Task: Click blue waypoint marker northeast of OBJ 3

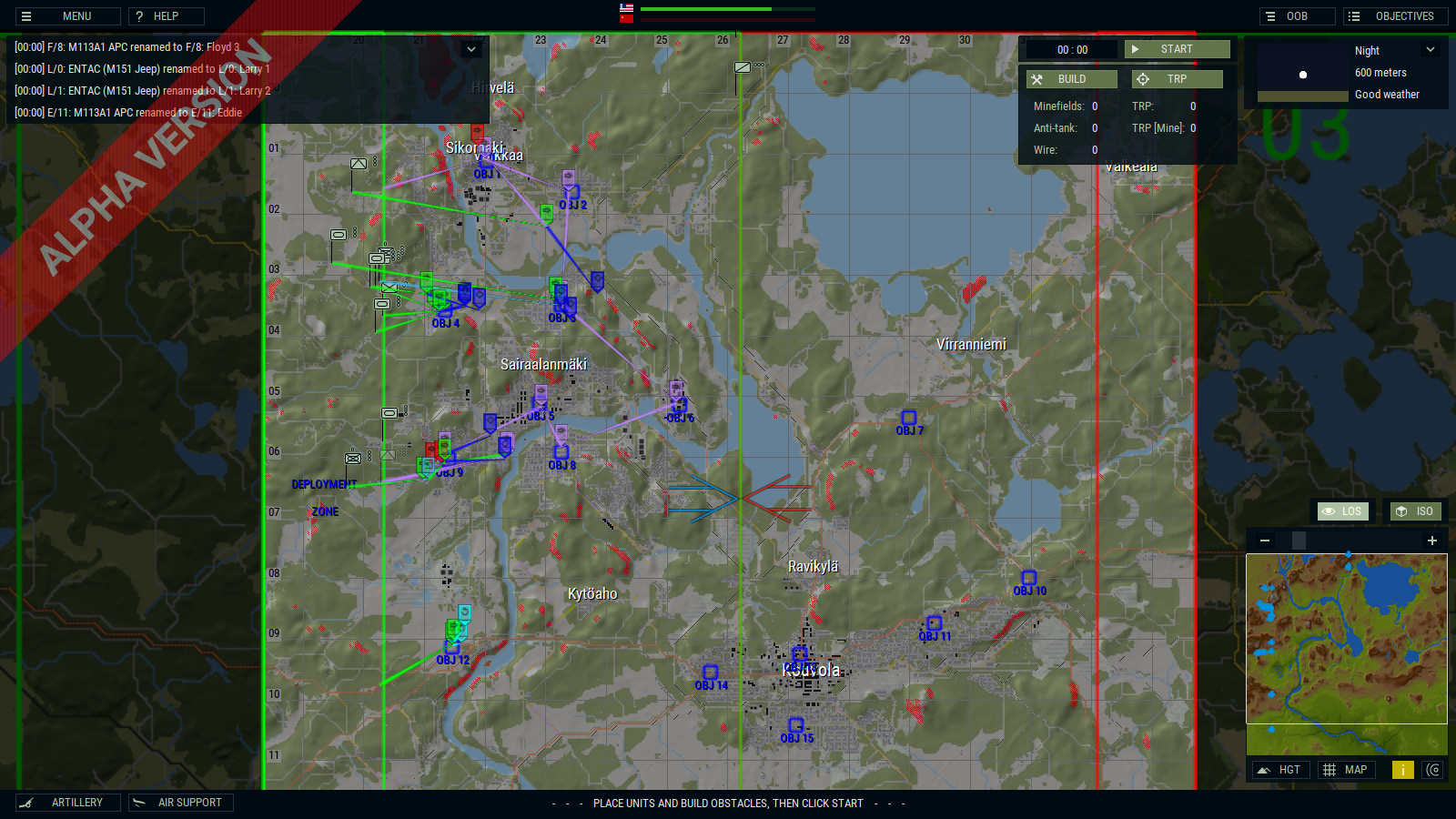Action: click(x=597, y=280)
